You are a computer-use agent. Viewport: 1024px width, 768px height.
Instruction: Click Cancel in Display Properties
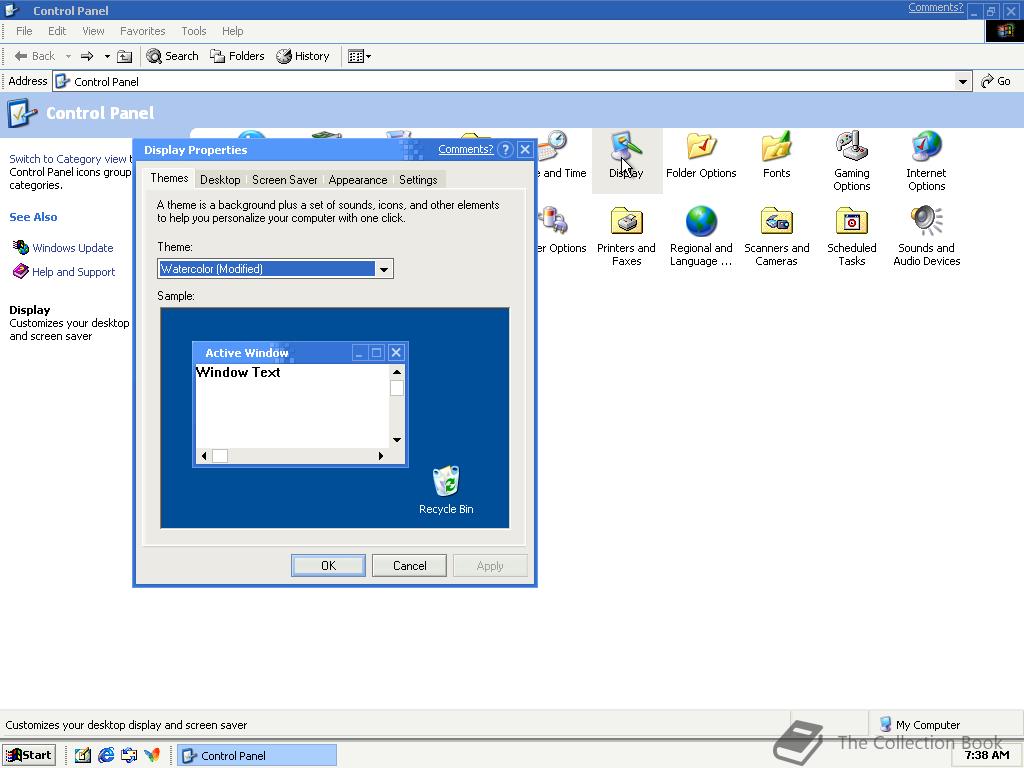click(x=409, y=566)
